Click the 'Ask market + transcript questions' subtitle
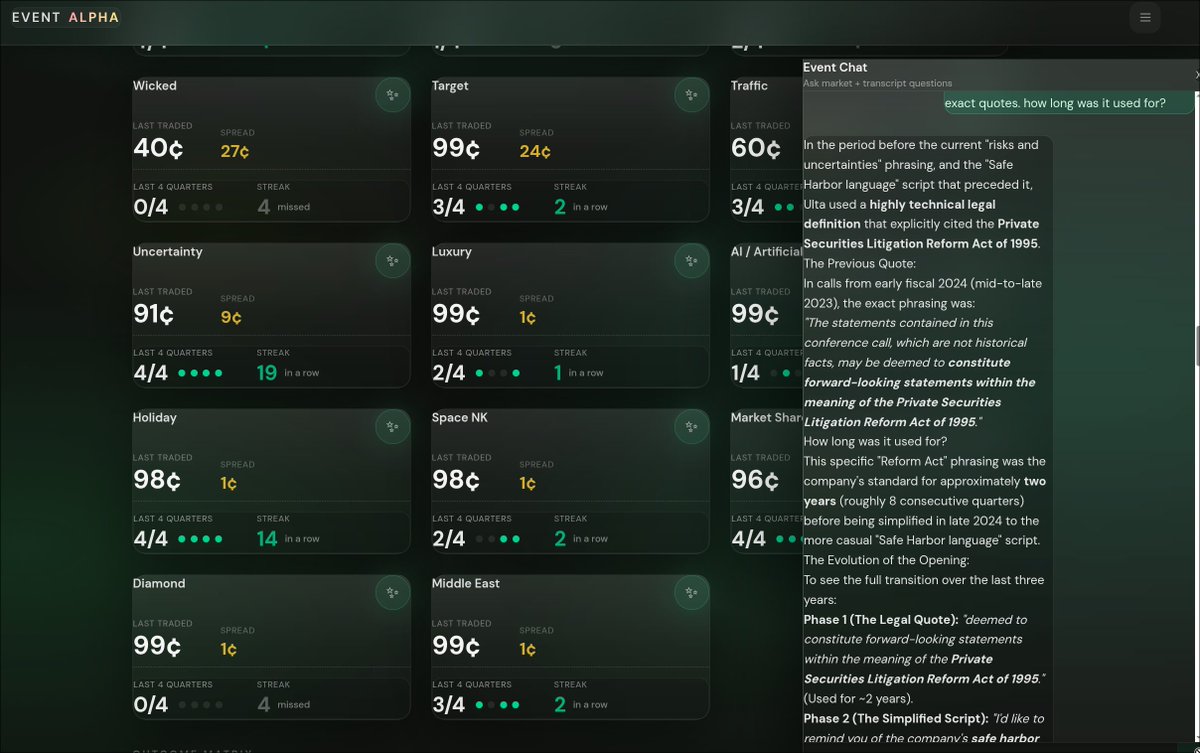The image size is (1200, 753). pyautogui.click(x=878, y=83)
